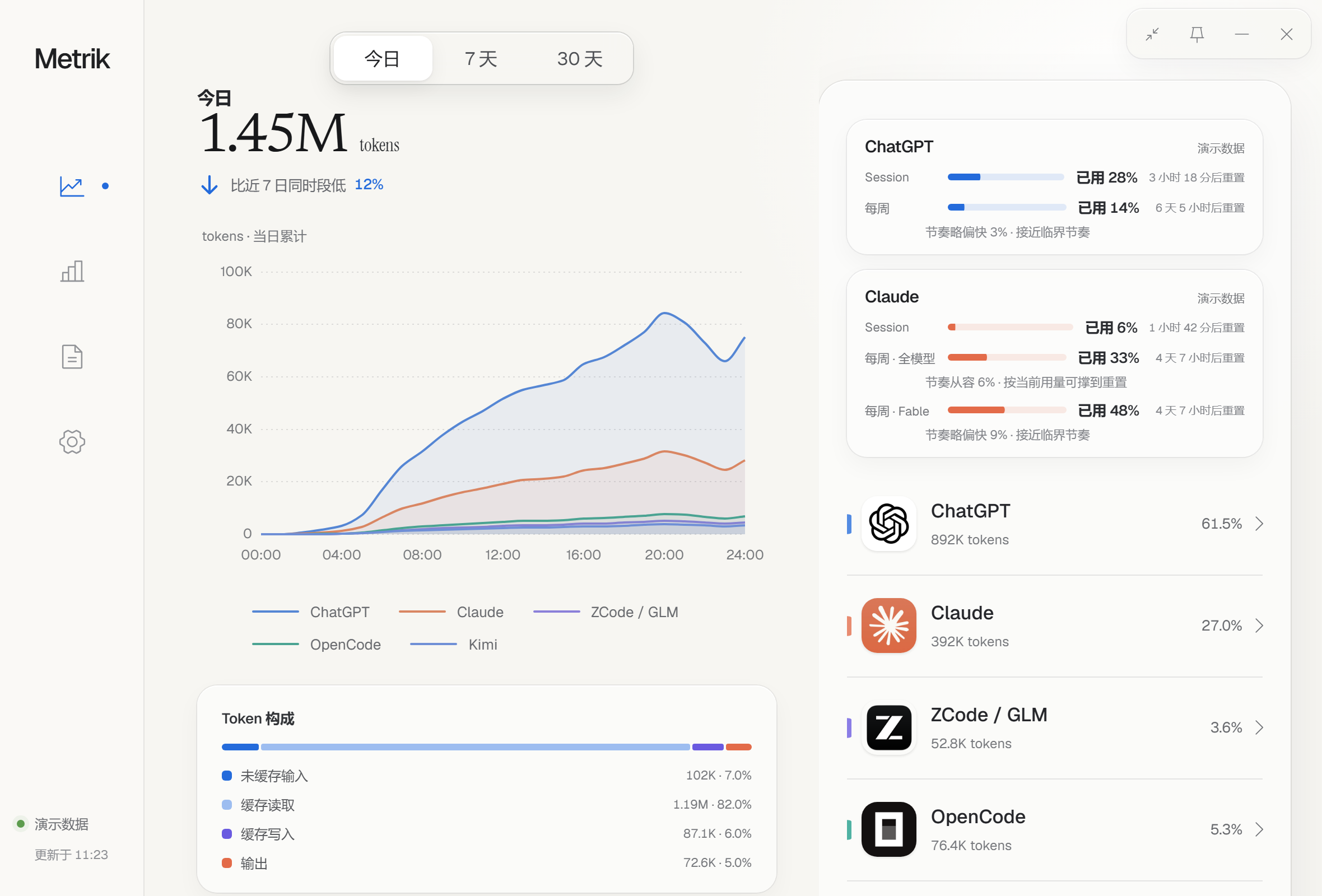Open the ZCode / GLM 52.8K tokens row
The height and width of the screenshot is (896, 1322).
(x=1055, y=727)
